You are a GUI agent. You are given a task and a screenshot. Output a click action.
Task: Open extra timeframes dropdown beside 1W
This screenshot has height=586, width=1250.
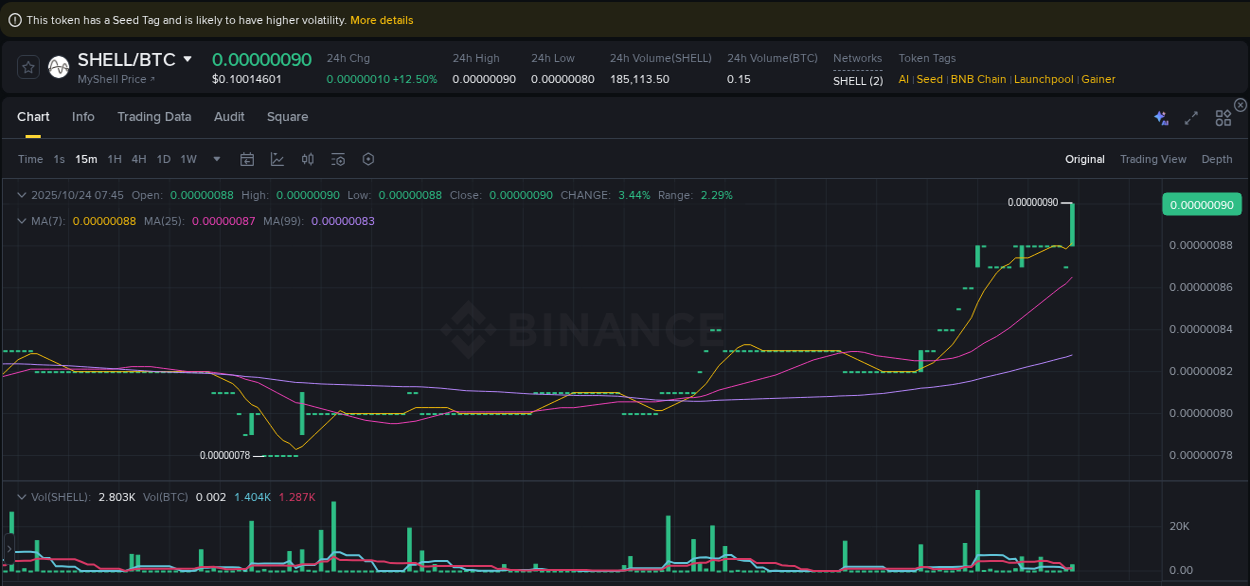pyautogui.click(x=216, y=159)
